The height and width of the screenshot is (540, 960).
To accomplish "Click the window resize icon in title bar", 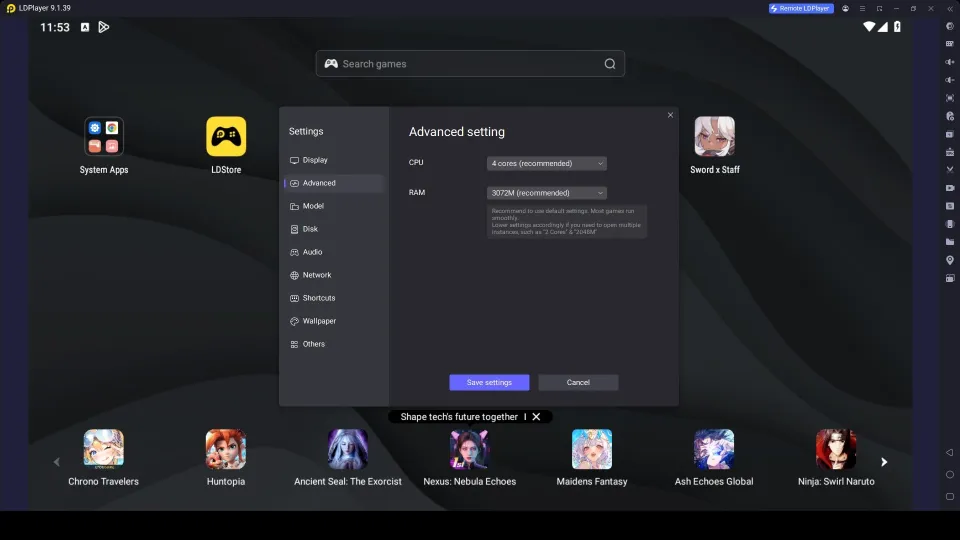I will point(879,9).
